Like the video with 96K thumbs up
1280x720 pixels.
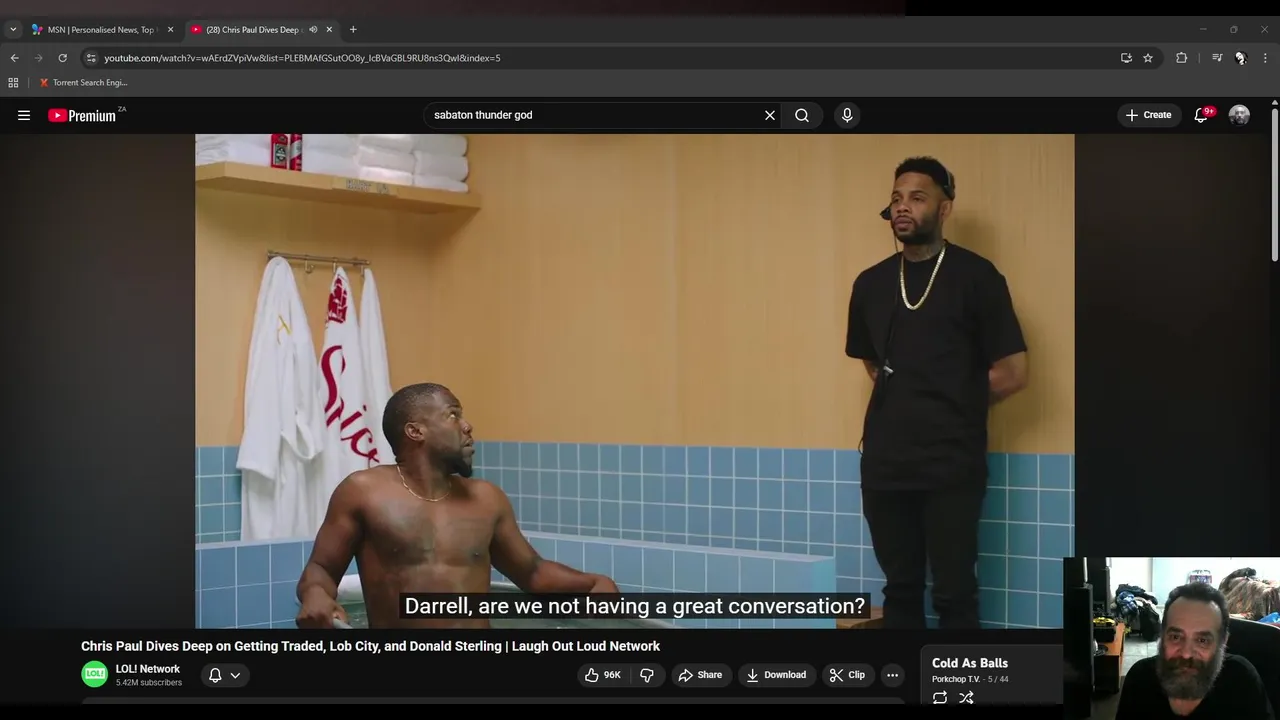[603, 675]
